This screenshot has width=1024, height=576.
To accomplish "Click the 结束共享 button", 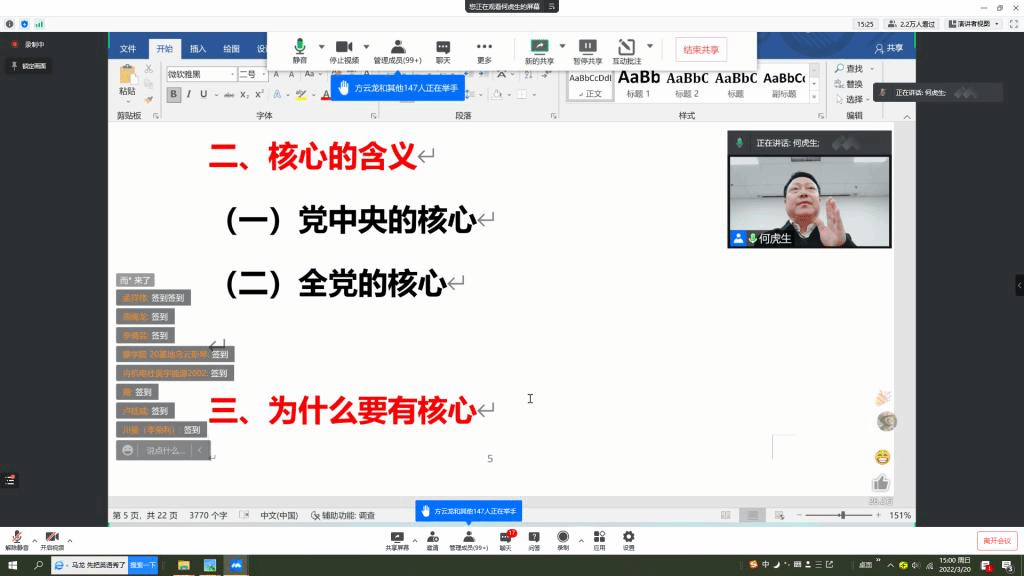I will pos(700,48).
